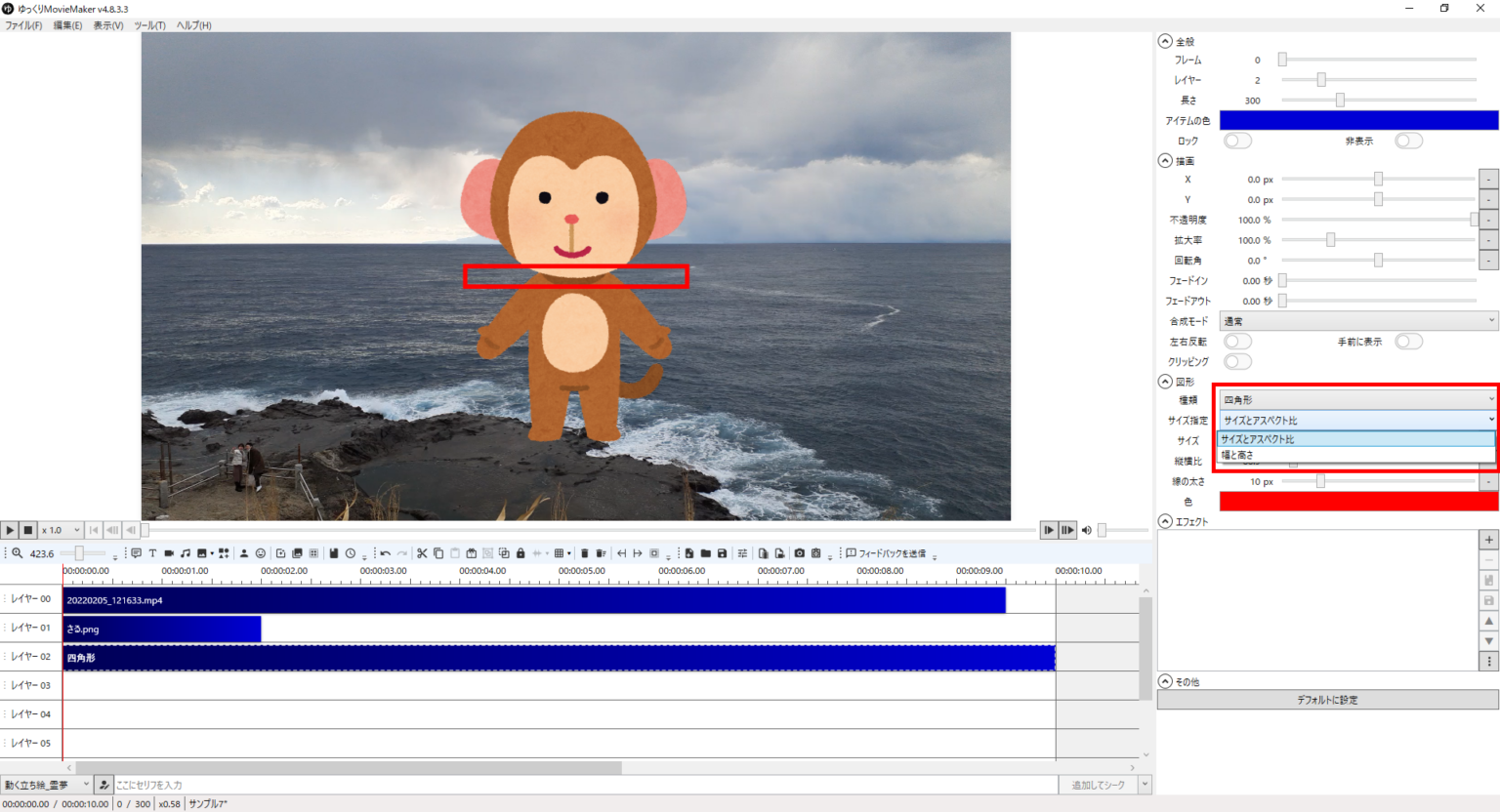This screenshot has width=1500, height=812.
Task: Click the デフォルトに設定 button
Action: (1327, 700)
